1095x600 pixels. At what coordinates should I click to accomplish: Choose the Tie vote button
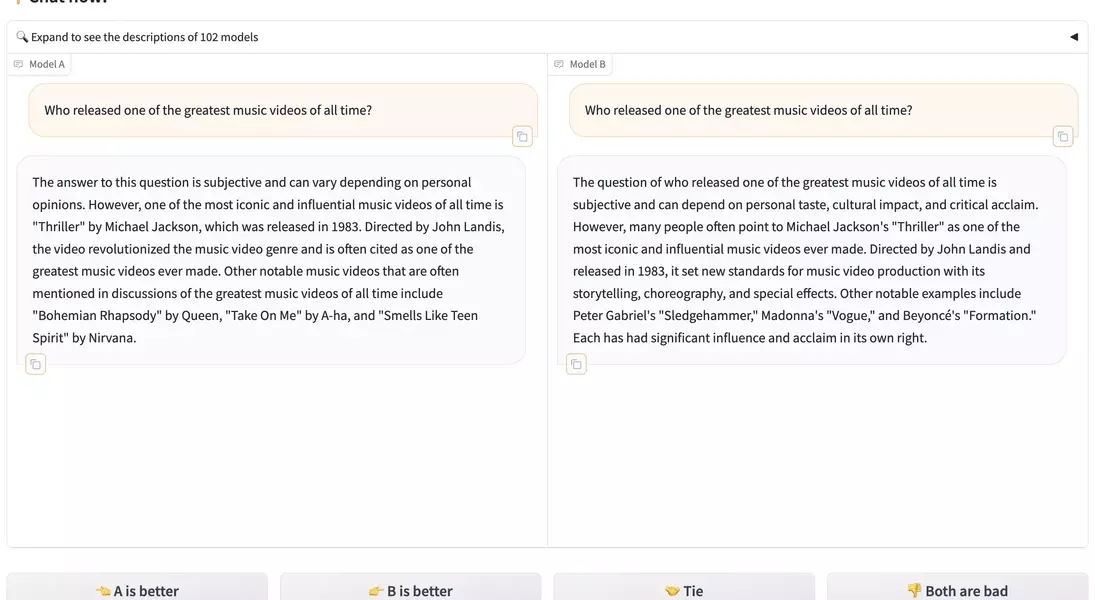point(684,590)
